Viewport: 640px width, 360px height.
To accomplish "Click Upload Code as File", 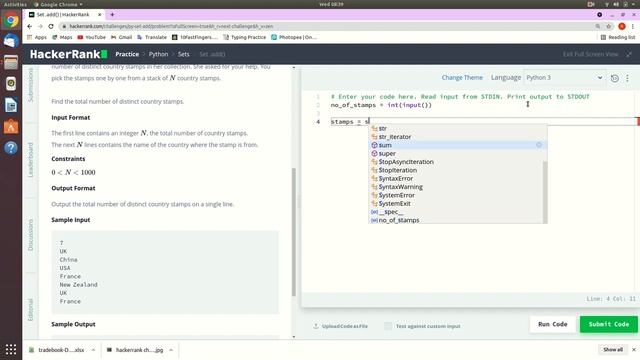I will point(340,326).
